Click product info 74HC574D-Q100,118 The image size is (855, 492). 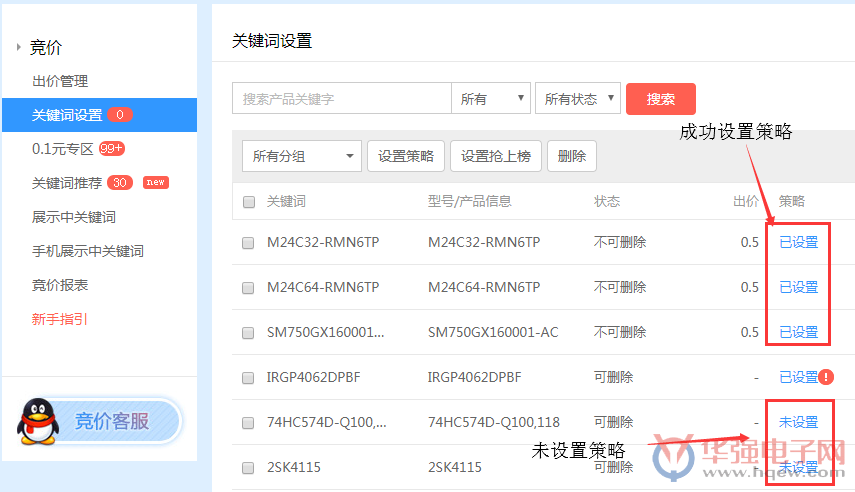pyautogui.click(x=493, y=422)
